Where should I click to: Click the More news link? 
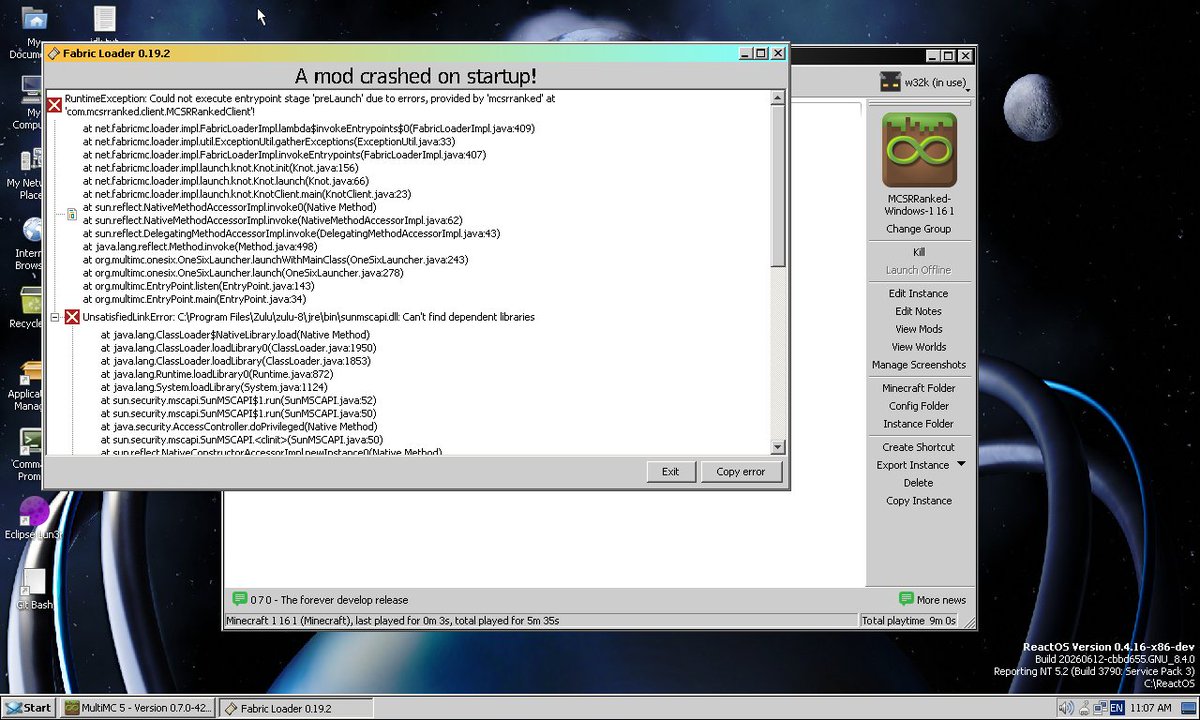pos(941,600)
